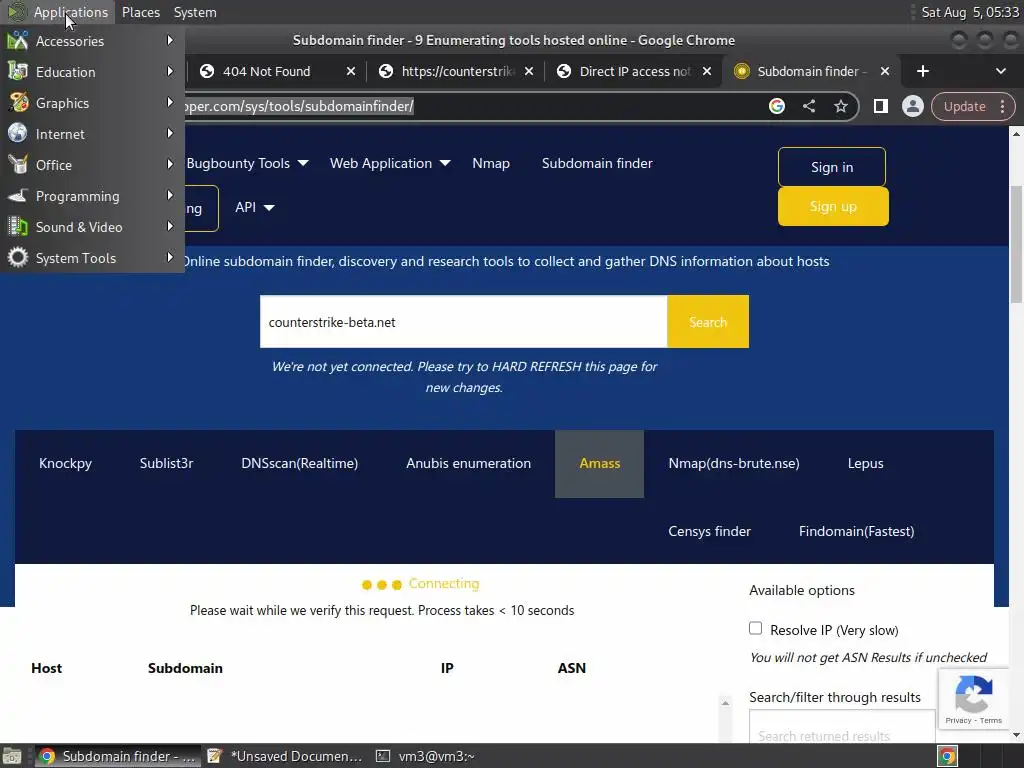The width and height of the screenshot is (1024, 768).
Task: Open the Subdomain finder nav link
Action: [597, 163]
